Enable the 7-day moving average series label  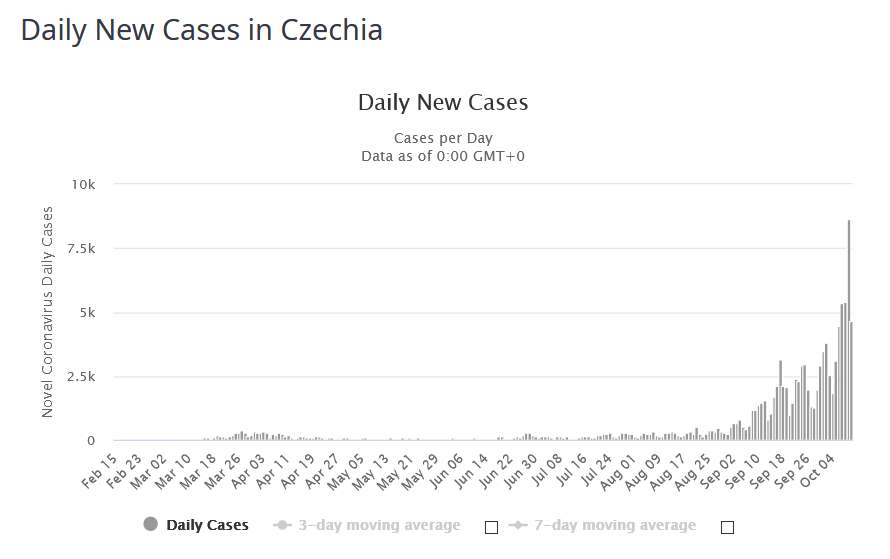[615, 525]
